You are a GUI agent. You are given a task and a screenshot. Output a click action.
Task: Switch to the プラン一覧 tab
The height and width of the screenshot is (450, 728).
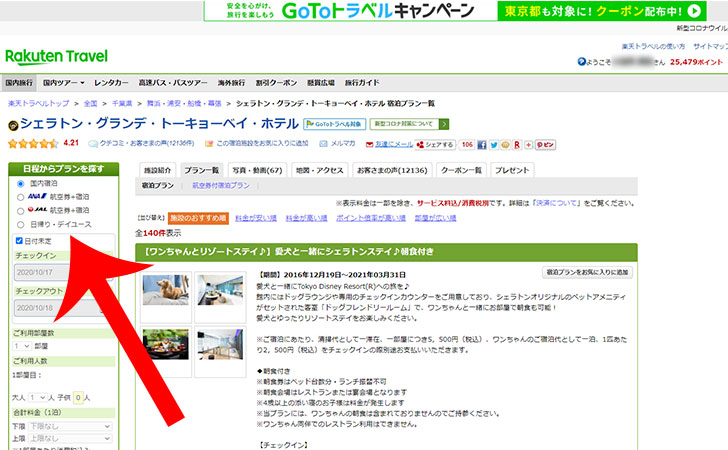[202, 170]
